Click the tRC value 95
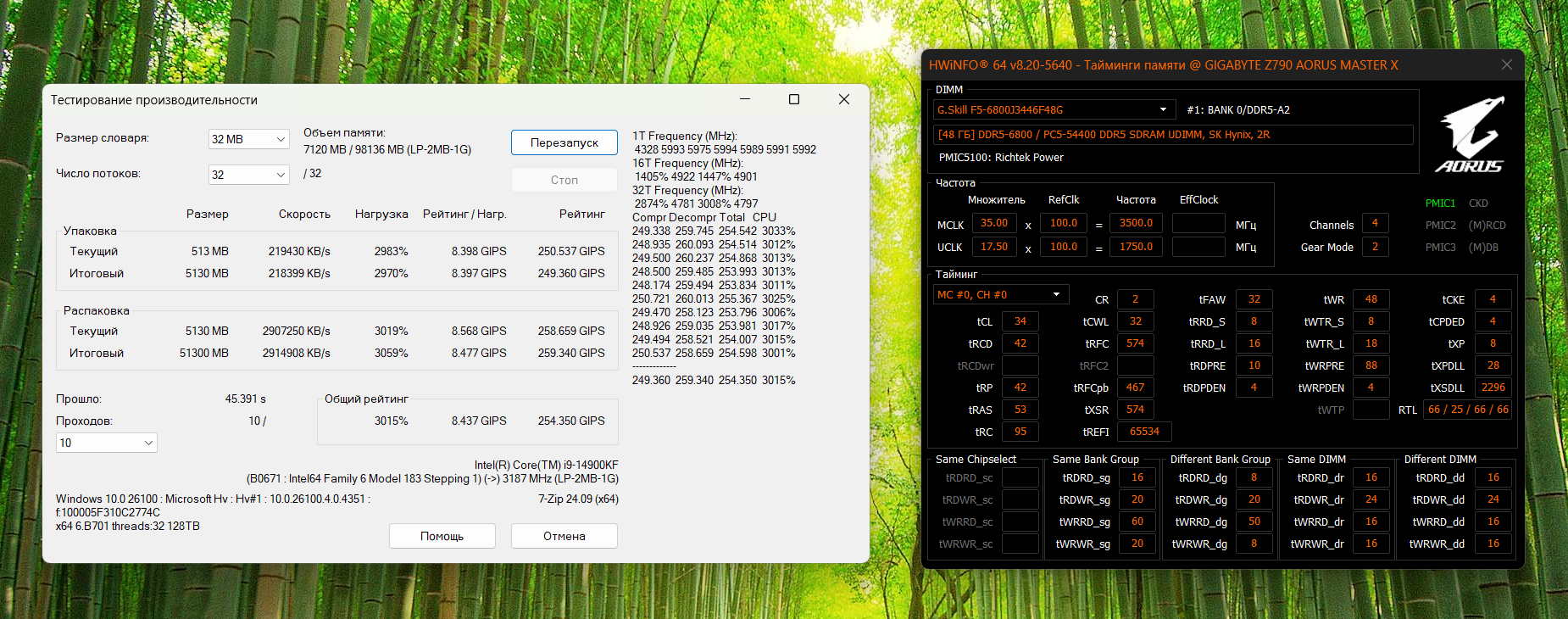1568x619 pixels. coord(1020,432)
